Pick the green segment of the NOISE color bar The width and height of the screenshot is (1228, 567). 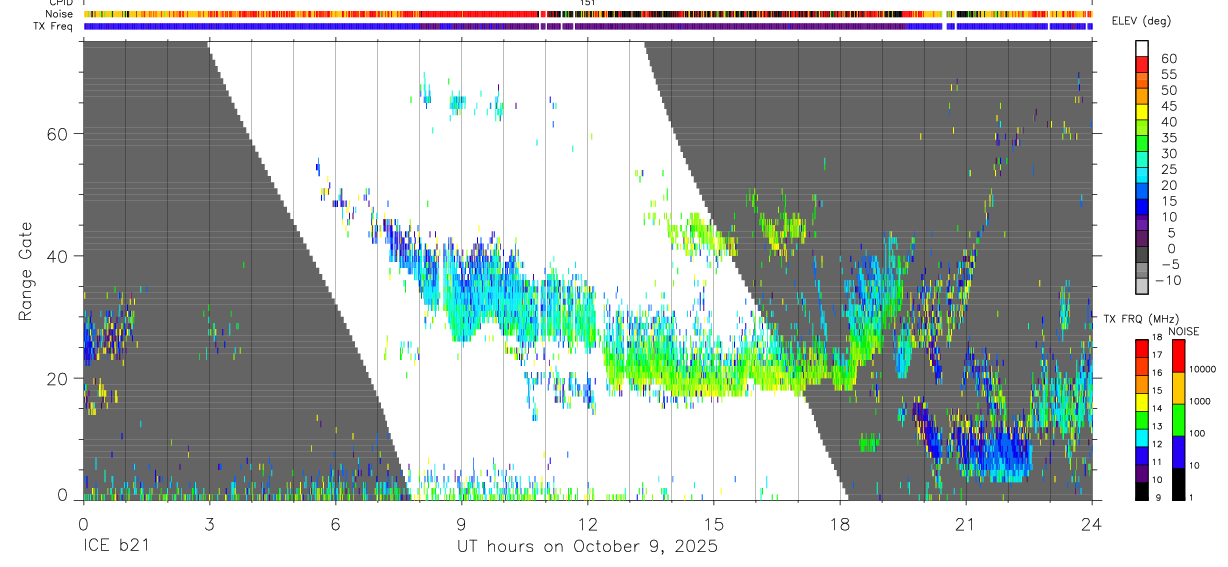1178,419
